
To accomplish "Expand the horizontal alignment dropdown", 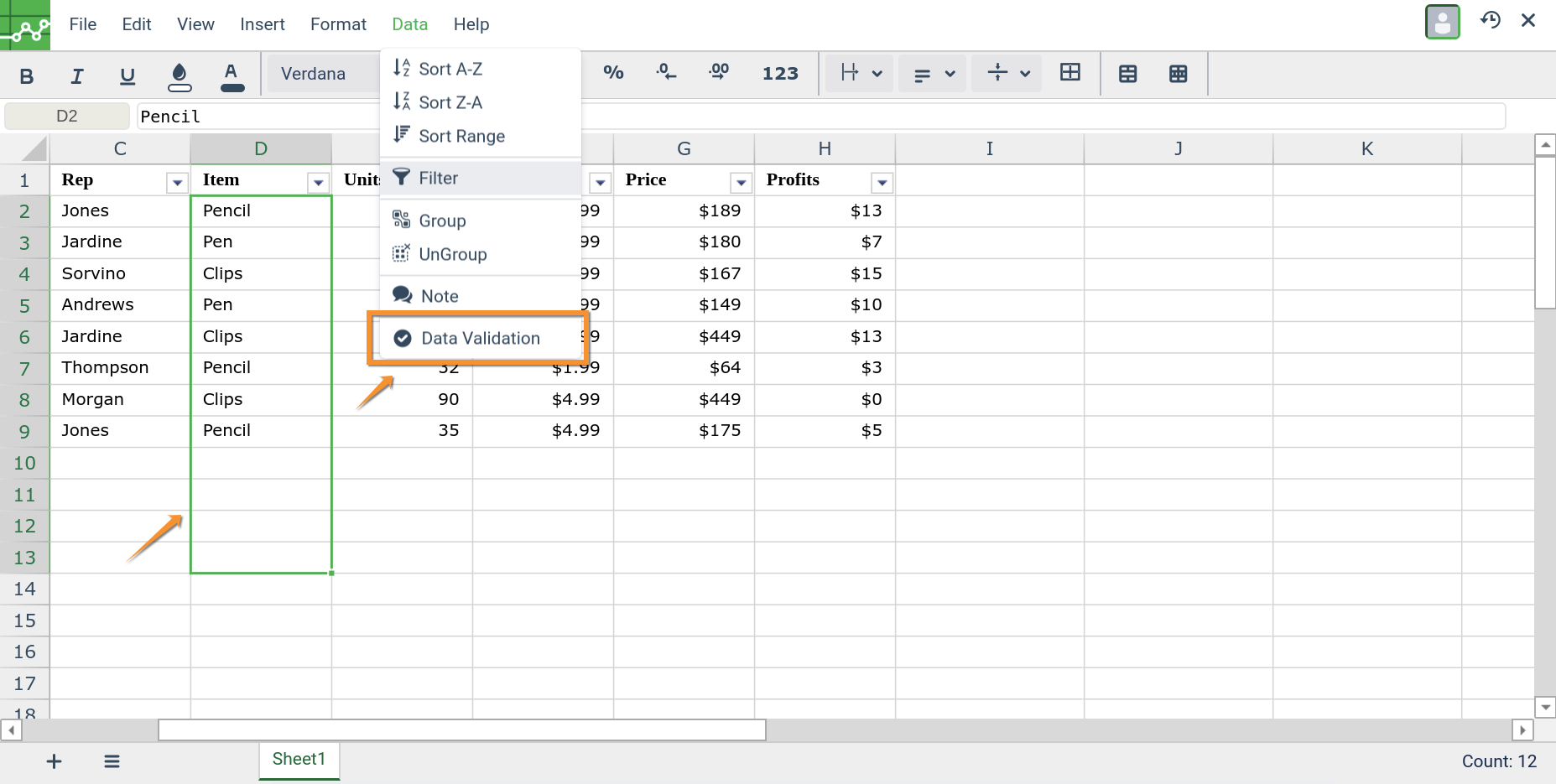I will pyautogui.click(x=932, y=73).
